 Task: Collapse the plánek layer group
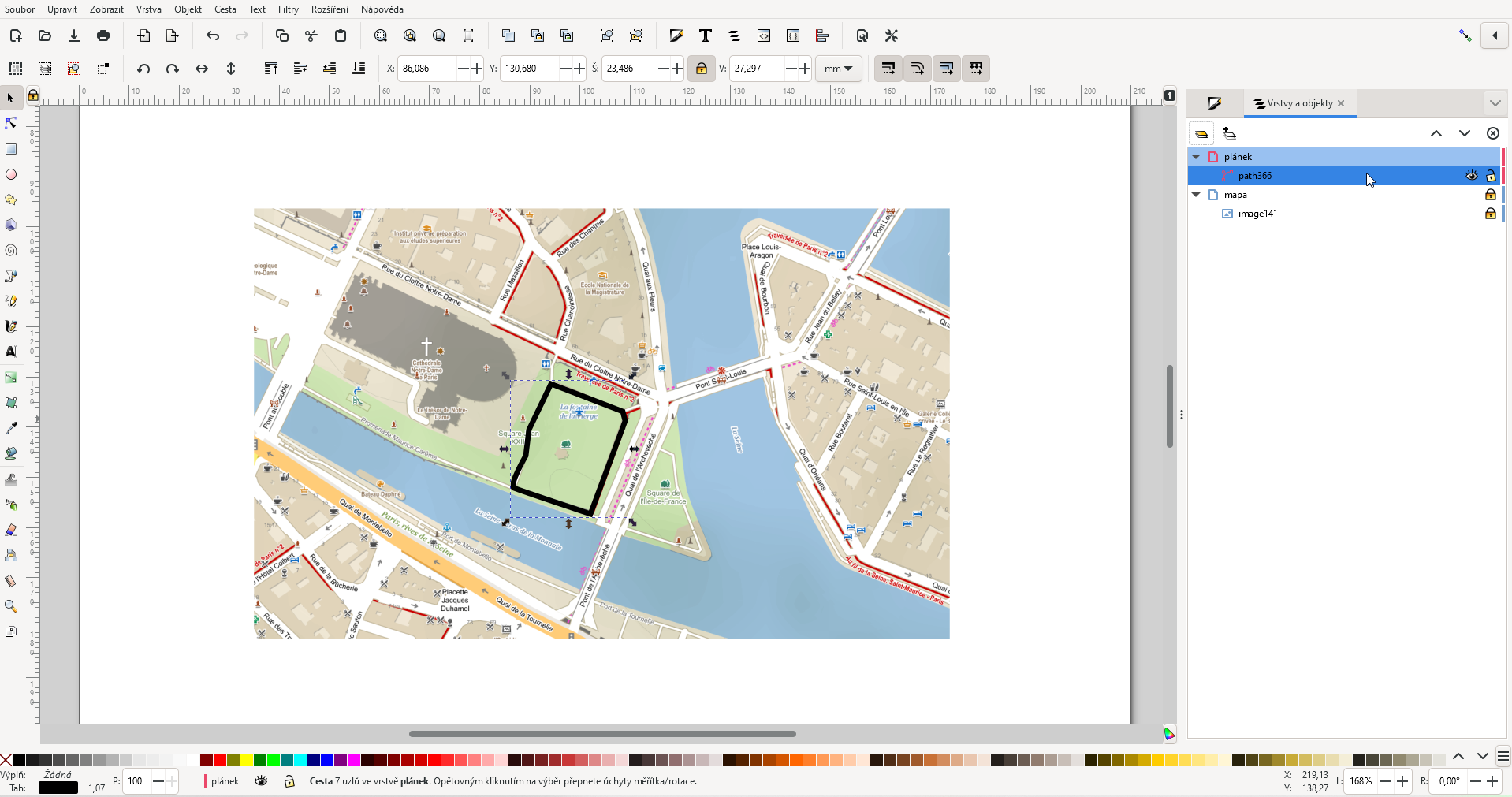tap(1196, 157)
